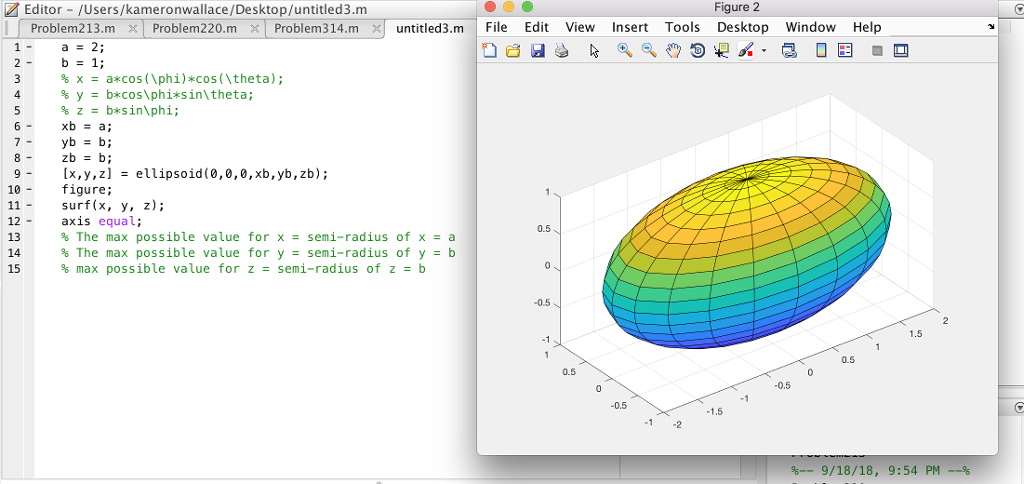Toggle the Insert Colorbar button

821,50
